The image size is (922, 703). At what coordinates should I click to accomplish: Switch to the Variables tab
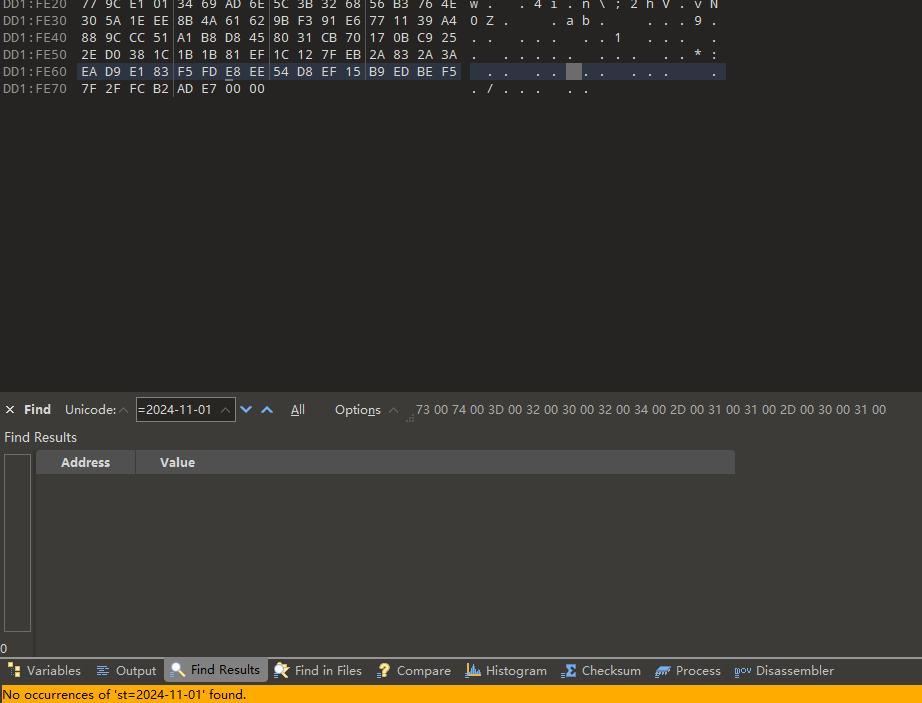[44, 671]
